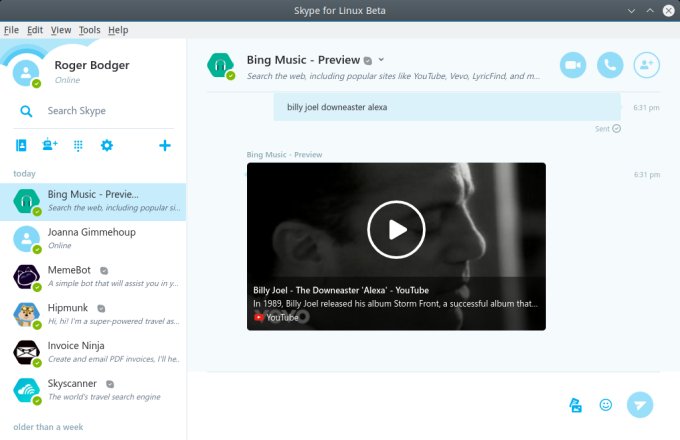
Task: Open the File menu
Action: [x=11, y=30]
